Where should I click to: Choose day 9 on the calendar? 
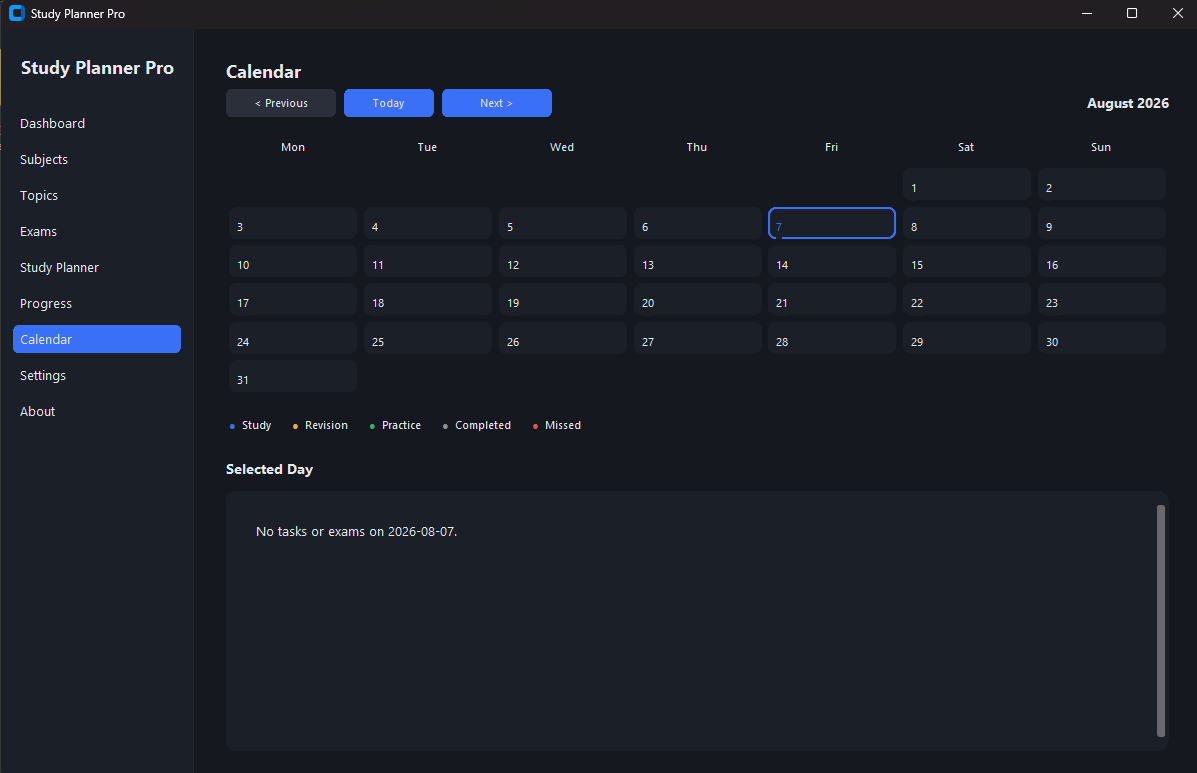(1102, 224)
